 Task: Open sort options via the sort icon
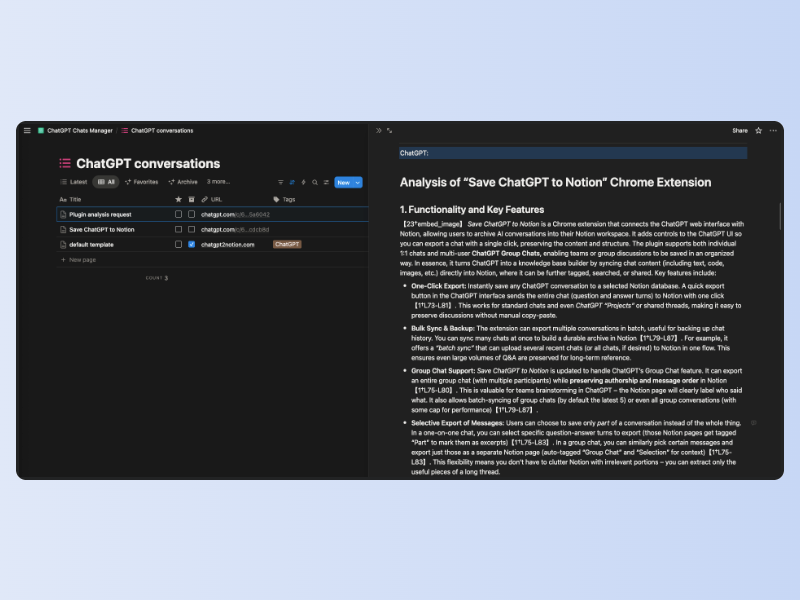(292, 182)
